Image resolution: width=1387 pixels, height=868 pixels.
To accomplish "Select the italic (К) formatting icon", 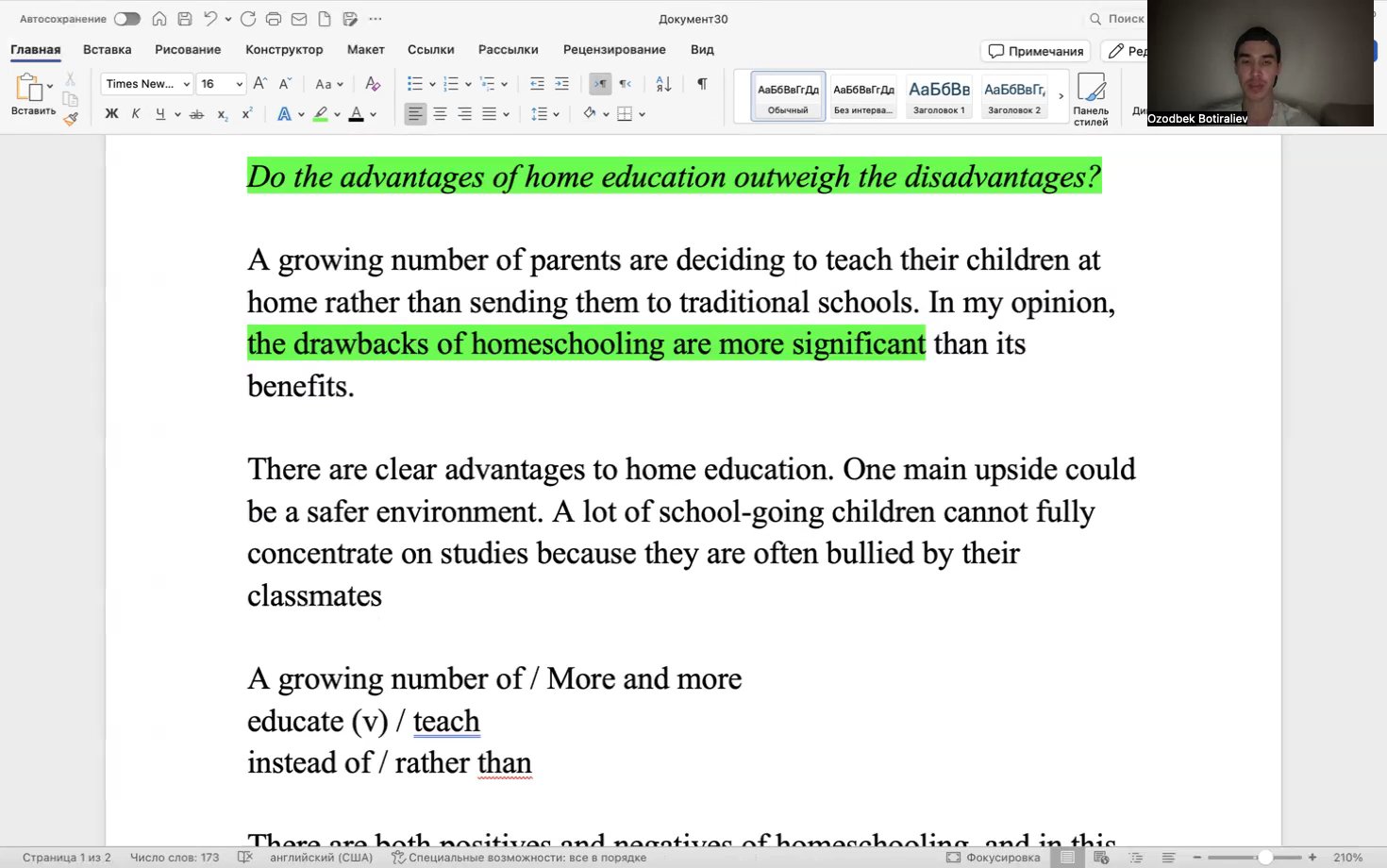I will [135, 113].
